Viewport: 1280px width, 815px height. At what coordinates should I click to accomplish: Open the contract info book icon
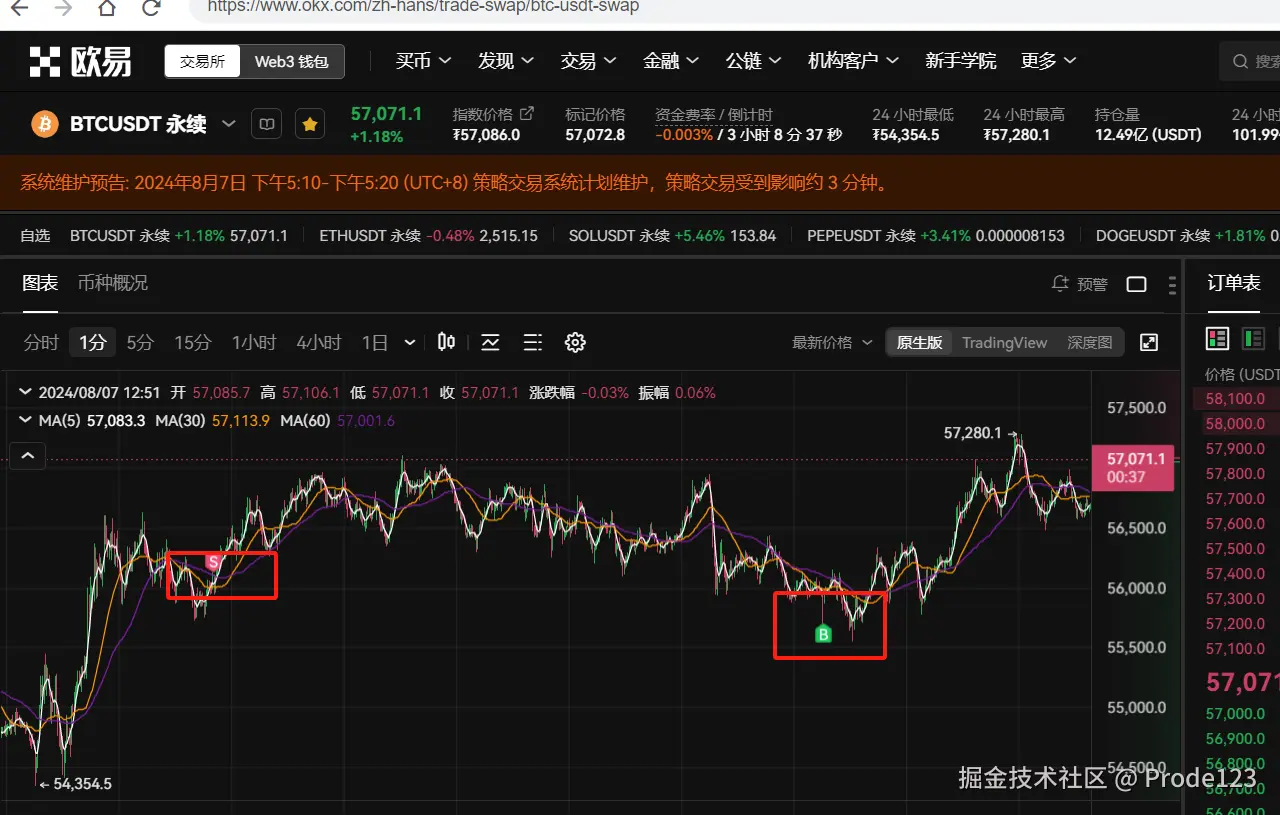266,124
